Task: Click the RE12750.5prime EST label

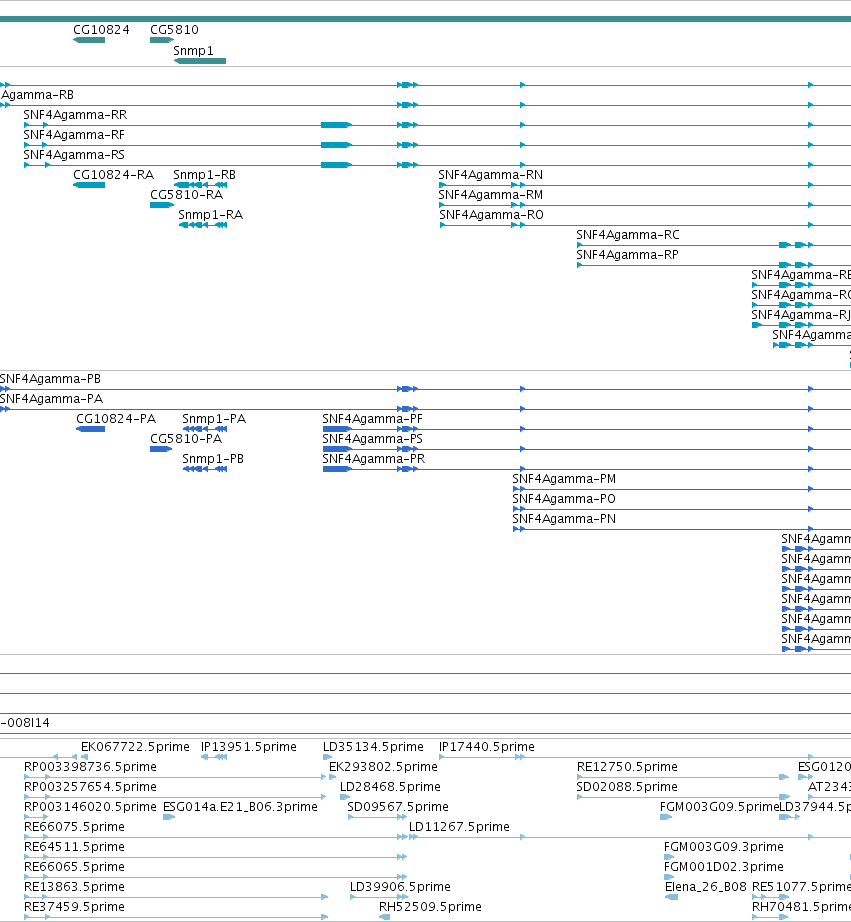Action: tap(628, 767)
